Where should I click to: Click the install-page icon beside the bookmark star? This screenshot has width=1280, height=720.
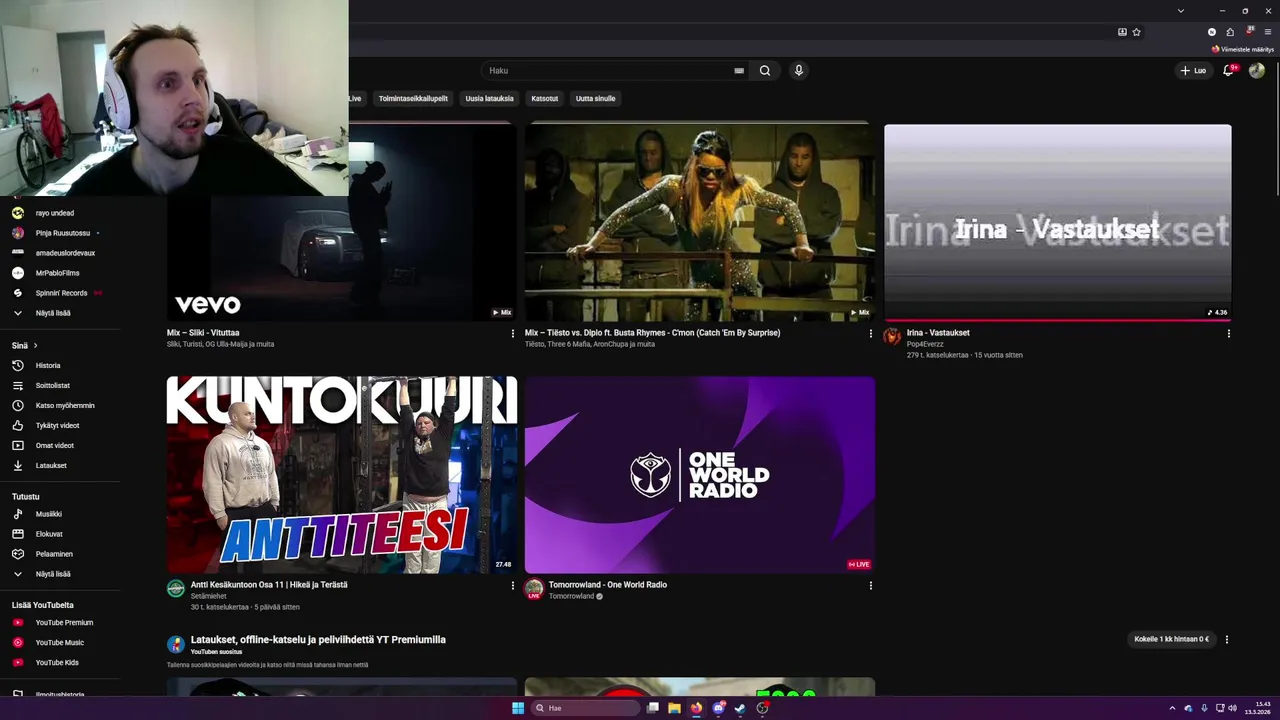pyautogui.click(x=1122, y=32)
